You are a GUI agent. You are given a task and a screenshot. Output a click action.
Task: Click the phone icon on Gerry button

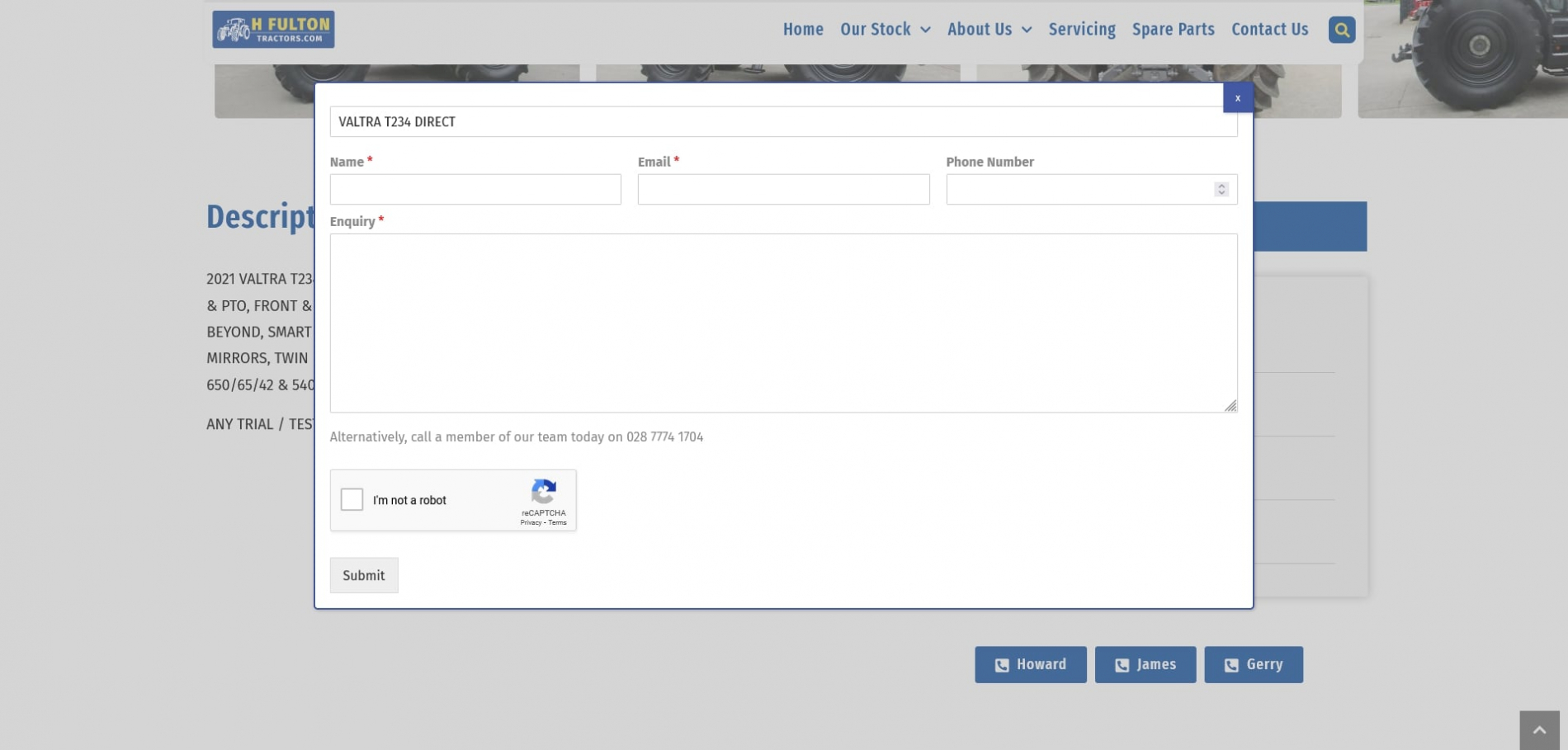pos(1231,665)
